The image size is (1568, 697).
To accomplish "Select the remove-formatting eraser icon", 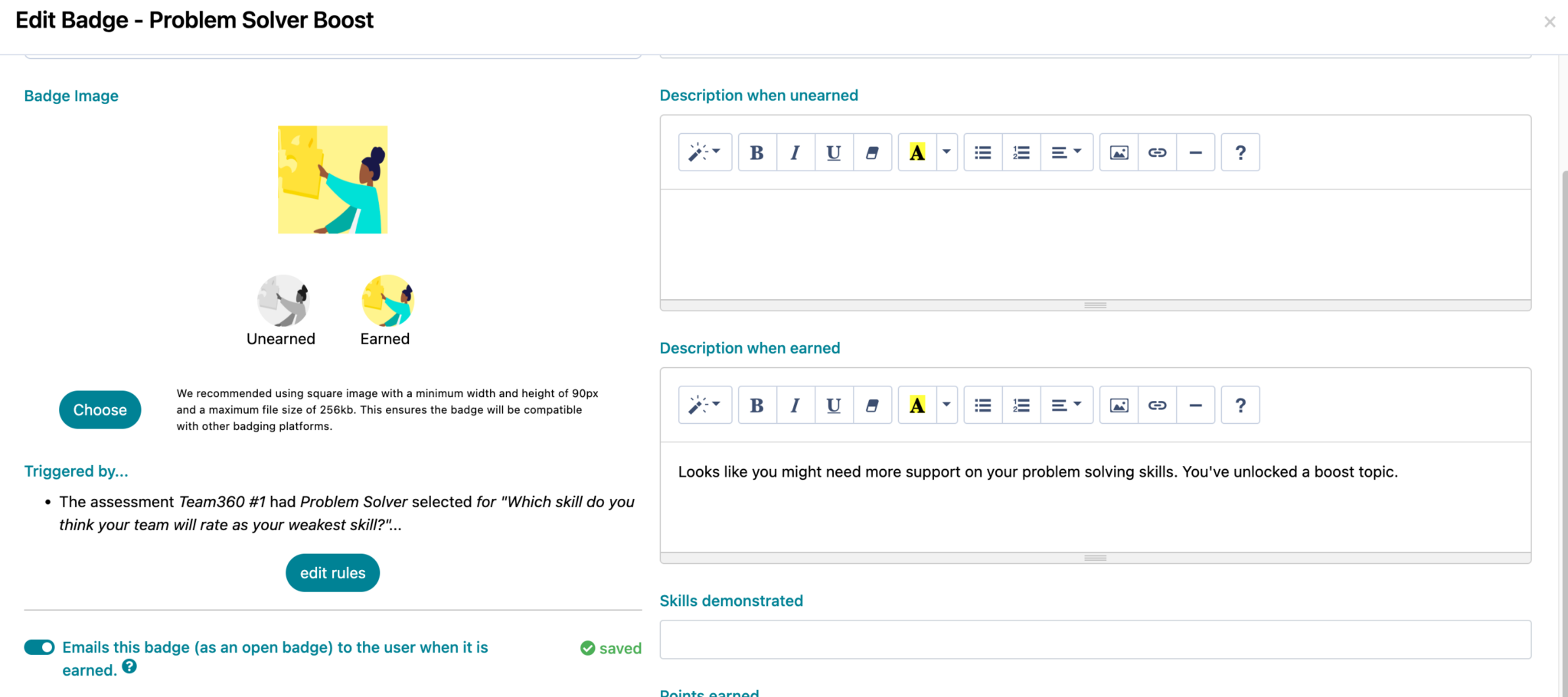I will (x=872, y=152).
